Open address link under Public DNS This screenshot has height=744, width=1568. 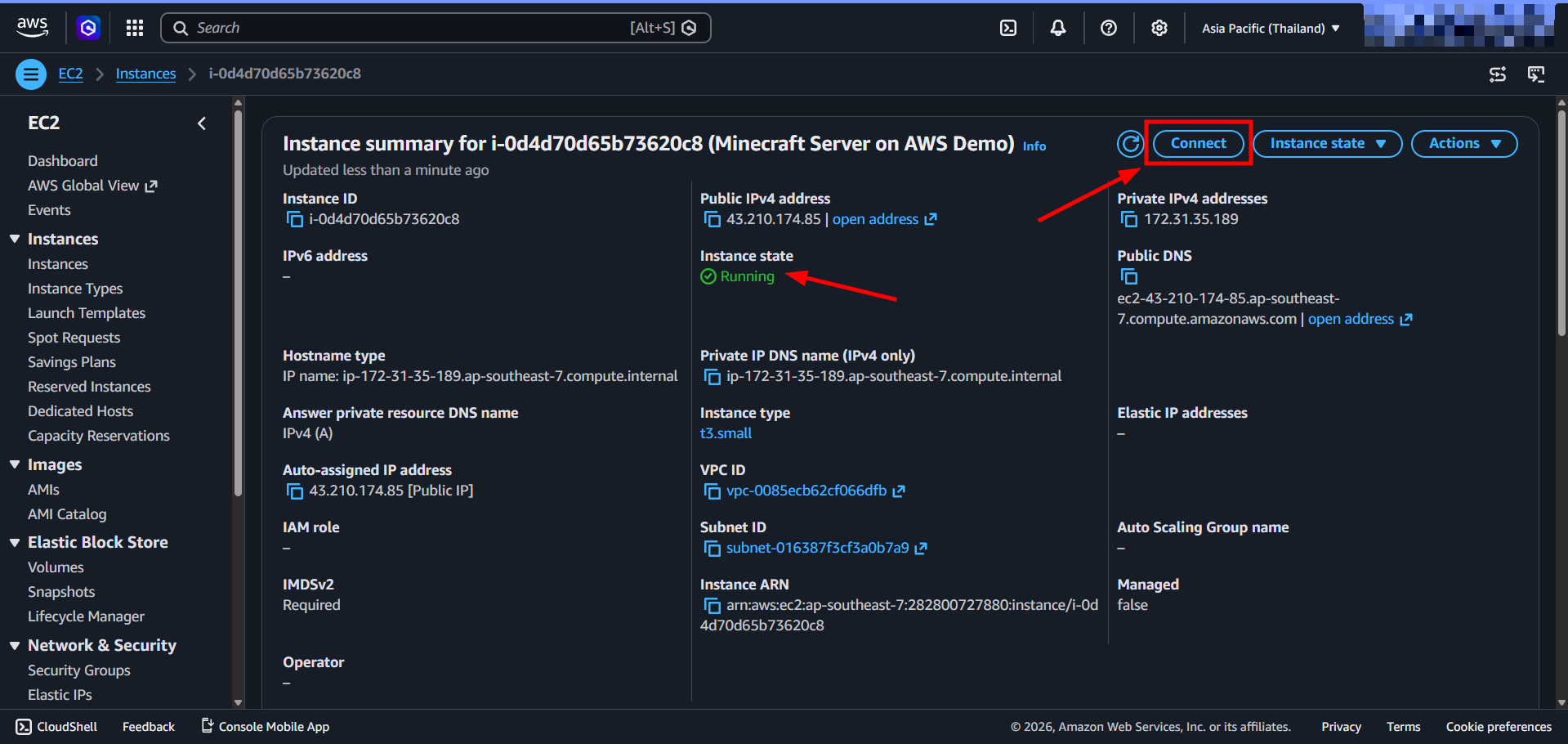pos(1360,319)
